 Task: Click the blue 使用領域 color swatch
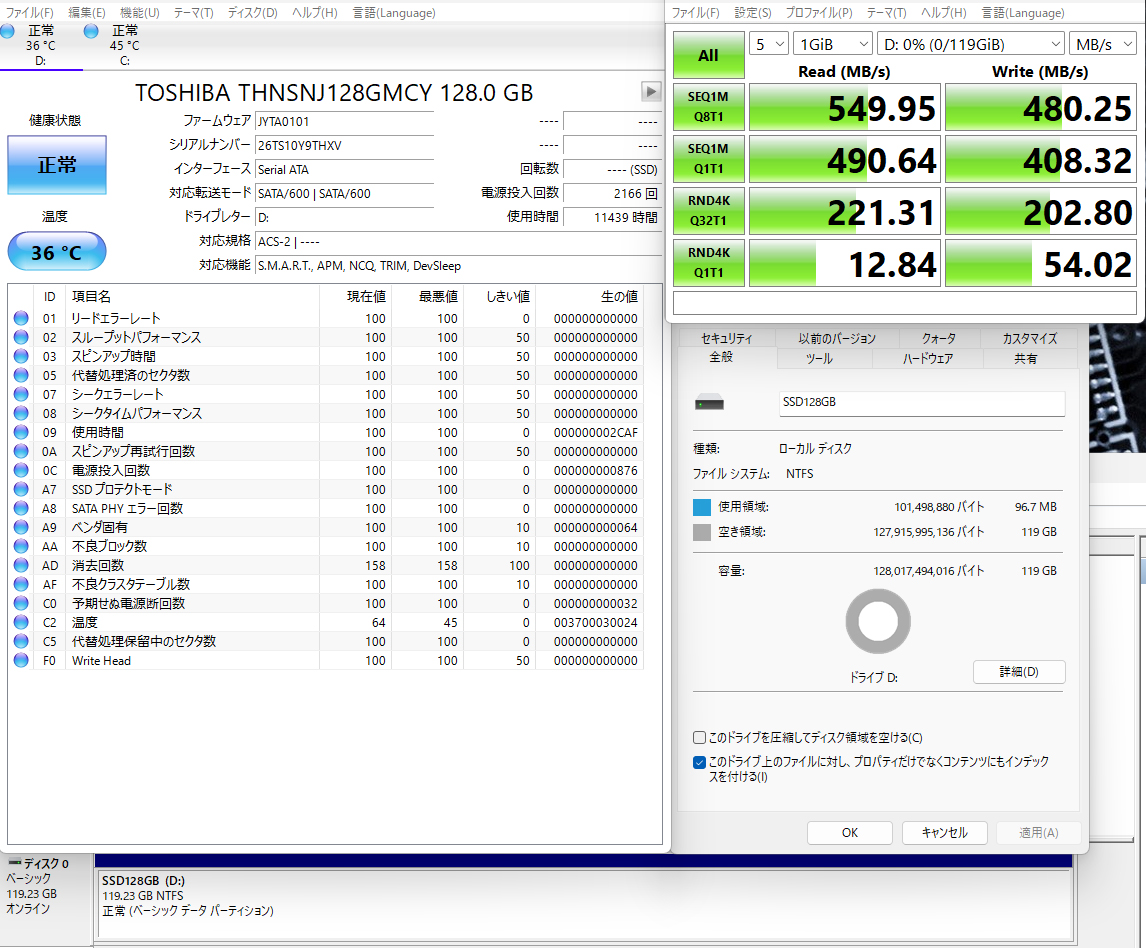(702, 508)
